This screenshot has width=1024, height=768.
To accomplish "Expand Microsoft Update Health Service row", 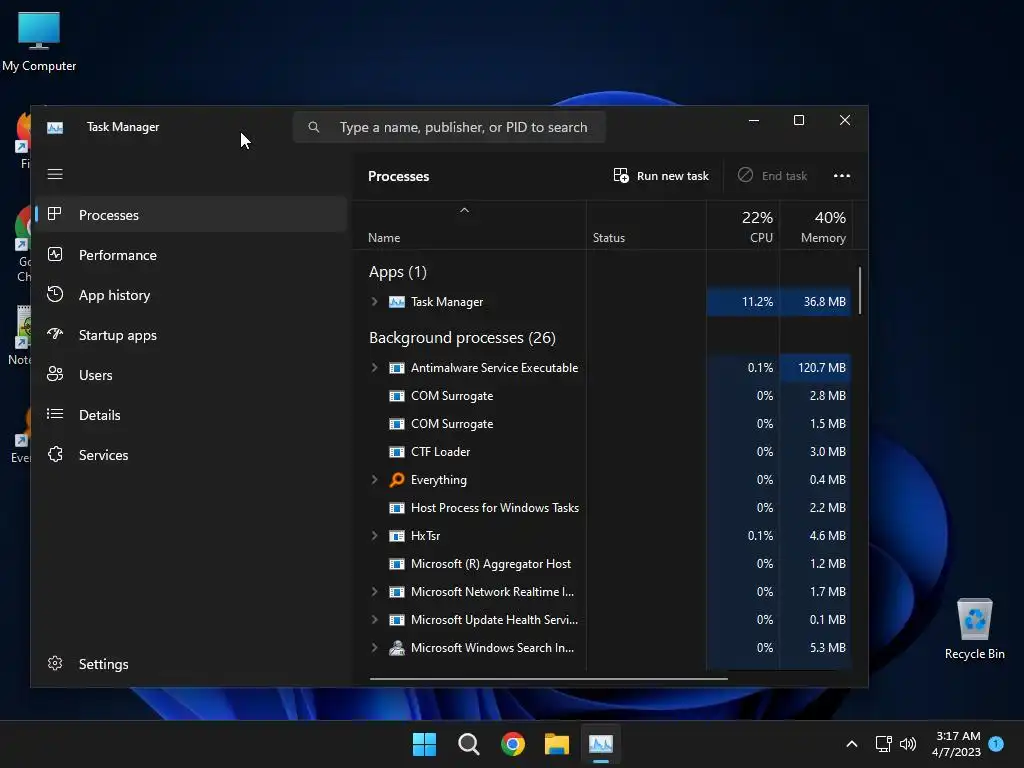I will point(374,620).
